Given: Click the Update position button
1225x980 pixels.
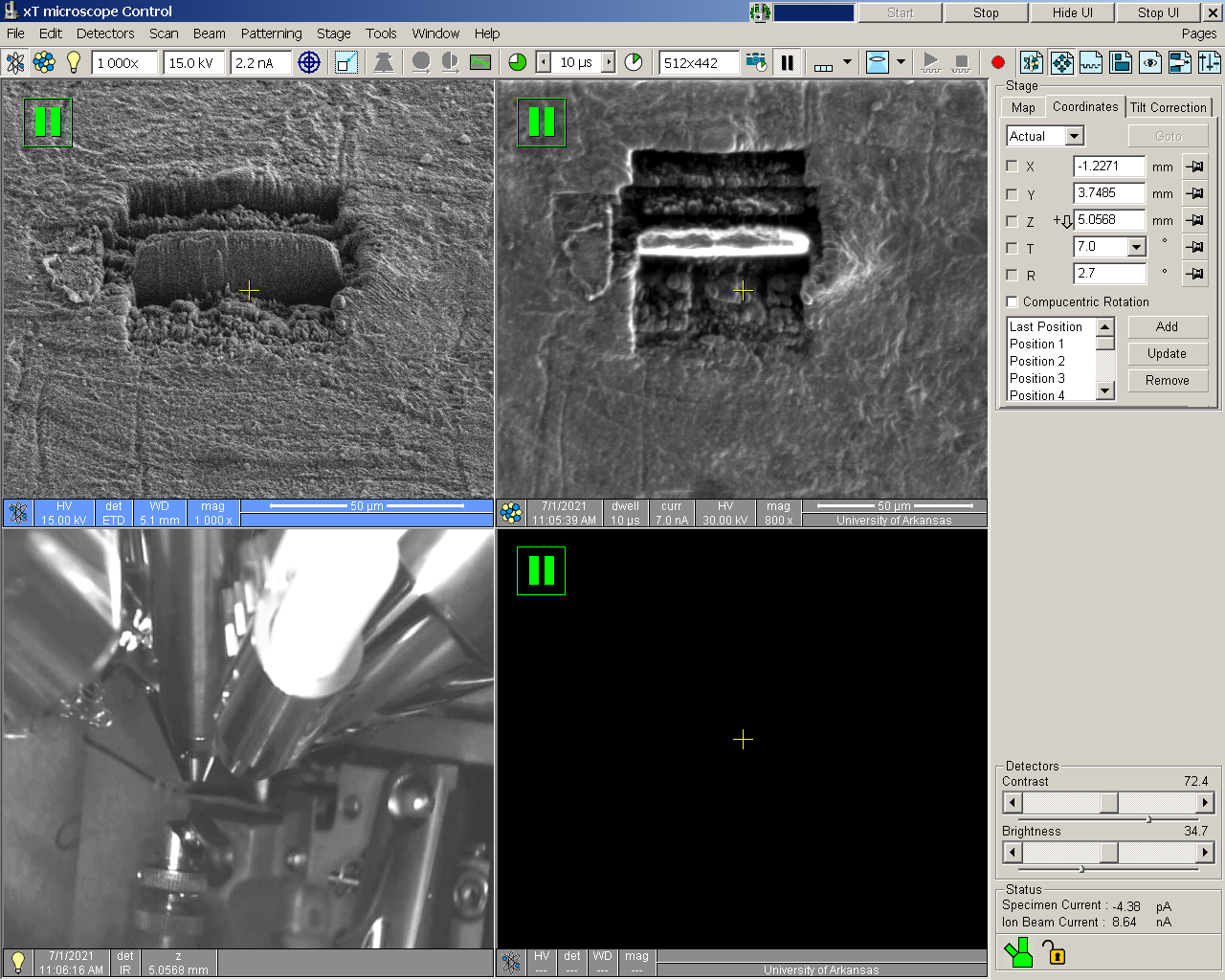Looking at the screenshot, I should pyautogui.click(x=1167, y=354).
